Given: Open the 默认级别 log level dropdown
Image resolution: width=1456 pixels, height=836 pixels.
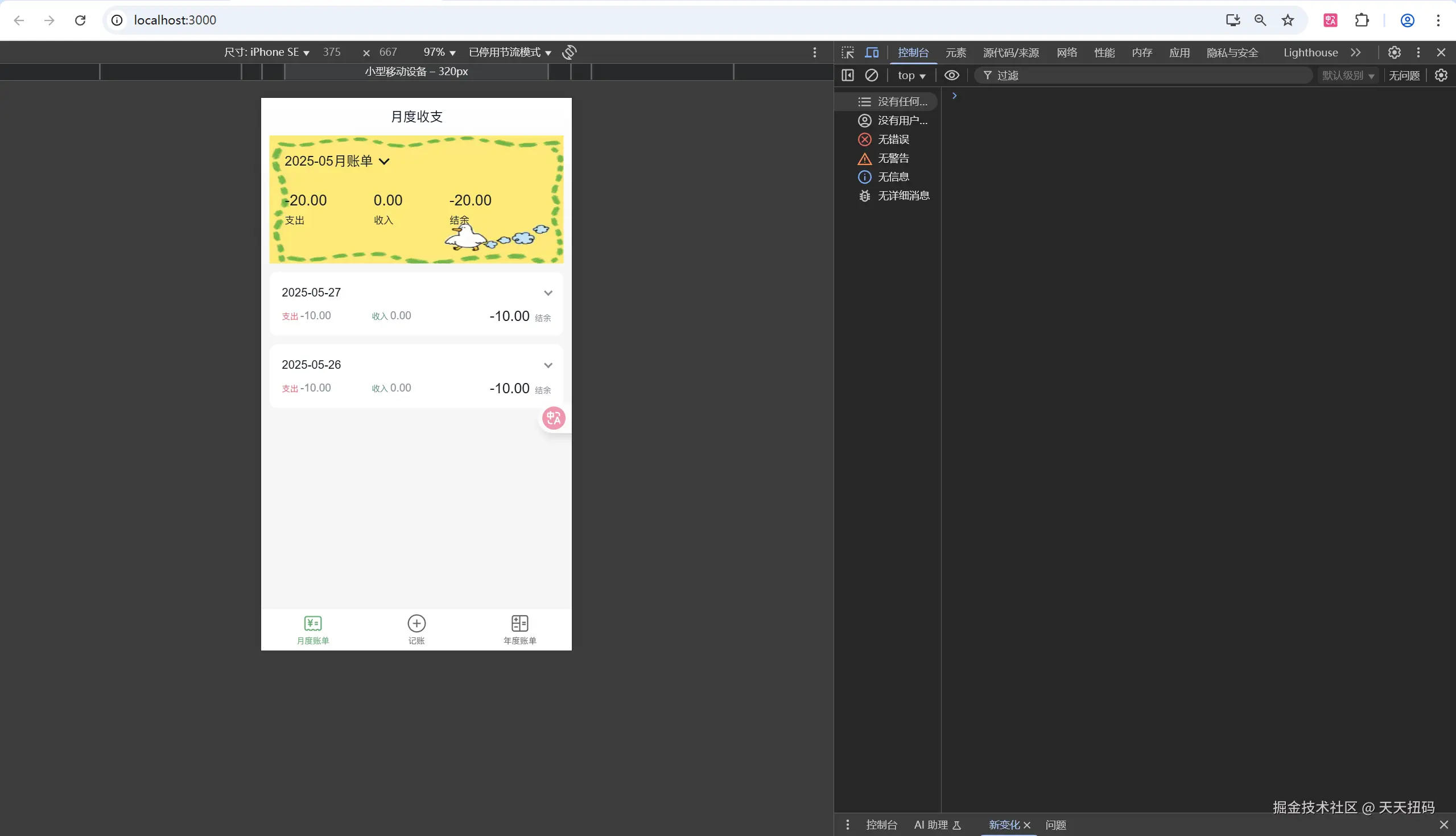Looking at the screenshot, I should click(1347, 75).
